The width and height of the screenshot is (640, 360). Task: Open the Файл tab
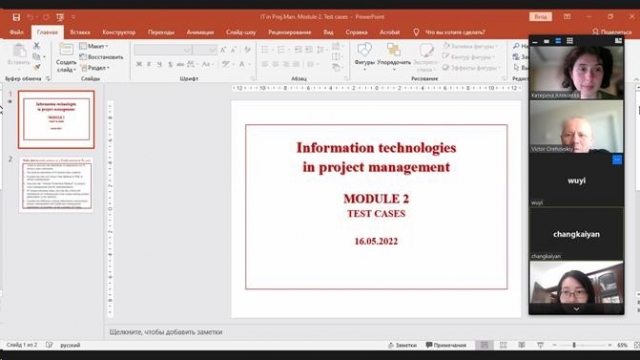(17, 32)
